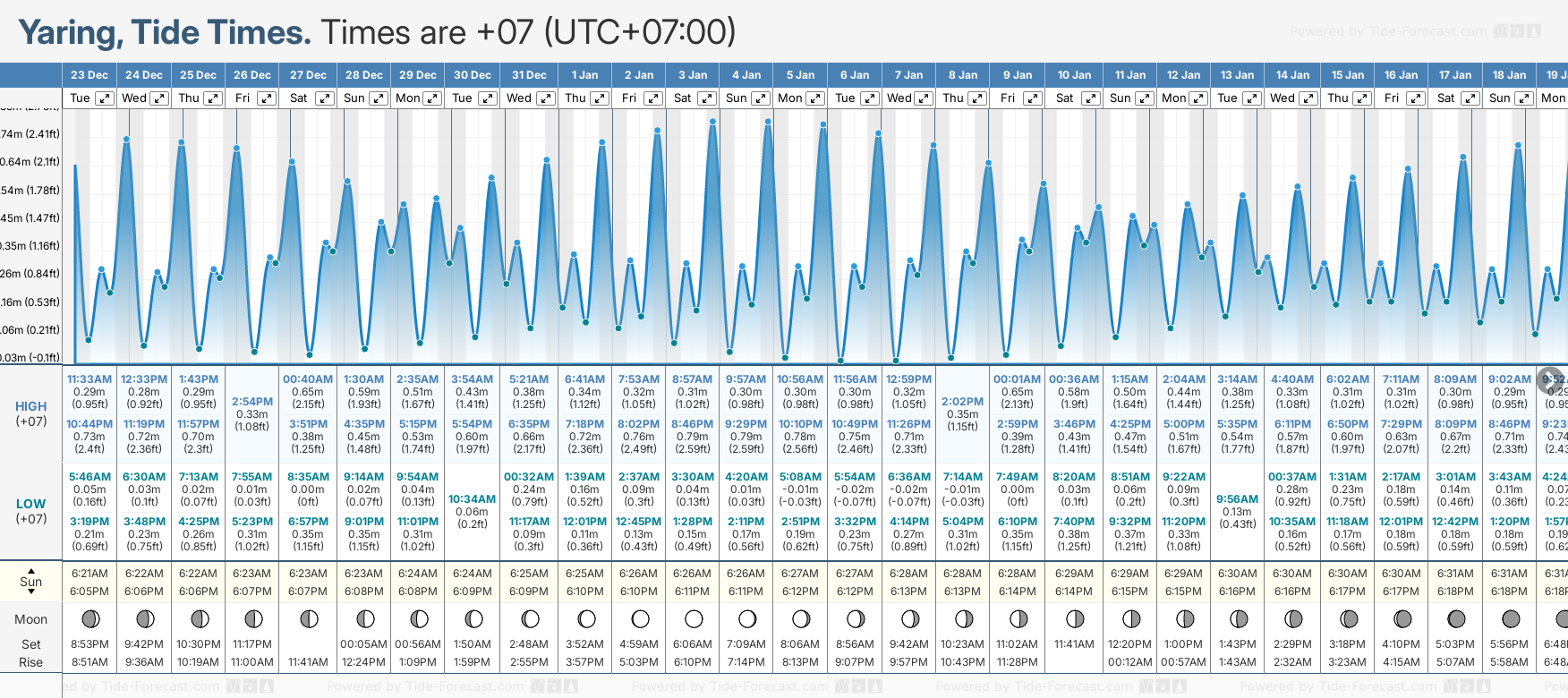1568x698 pixels.
Task: Expand the Sat 10 Jan day
Action: point(1090,98)
